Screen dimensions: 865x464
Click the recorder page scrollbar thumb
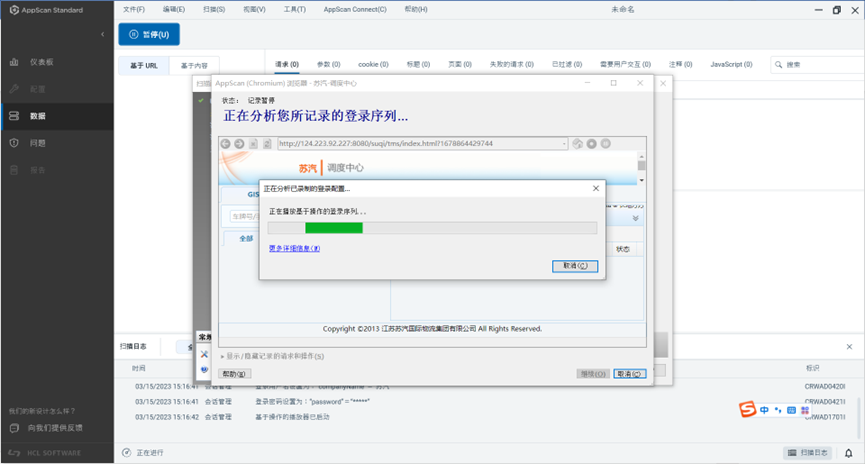click(x=641, y=165)
